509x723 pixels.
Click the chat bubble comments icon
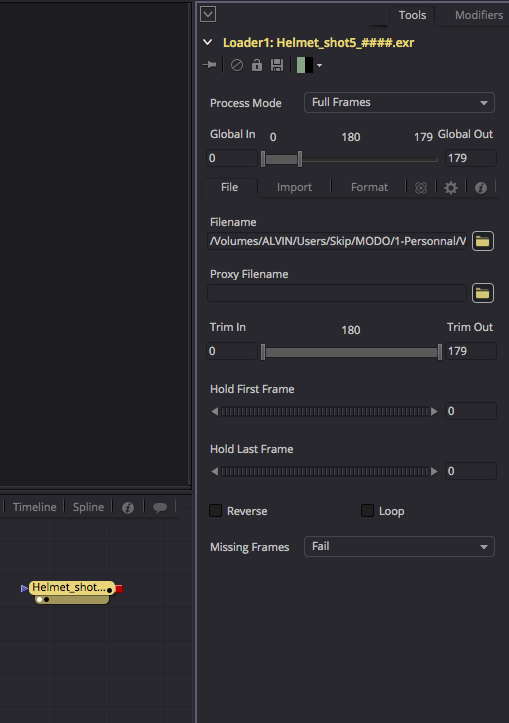point(160,508)
